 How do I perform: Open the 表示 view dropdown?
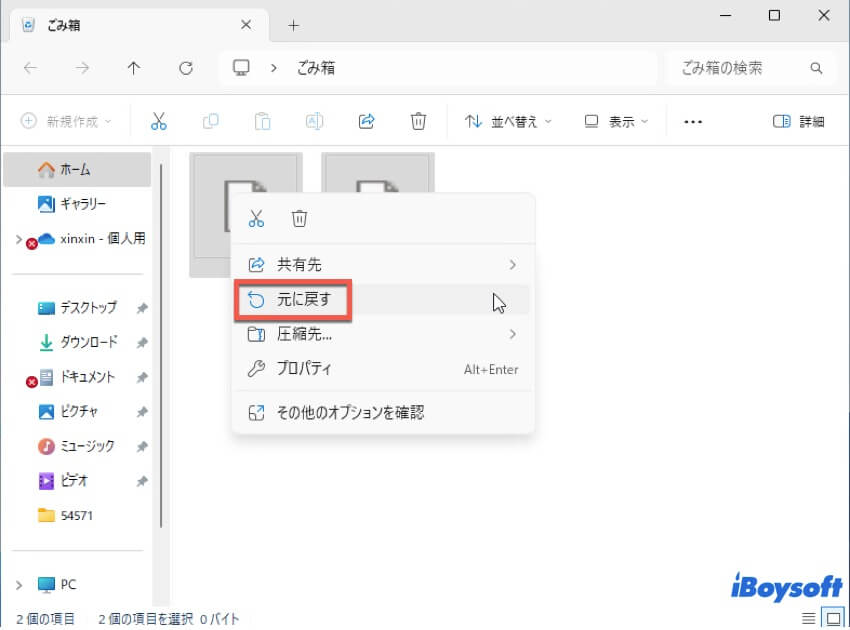tap(616, 121)
